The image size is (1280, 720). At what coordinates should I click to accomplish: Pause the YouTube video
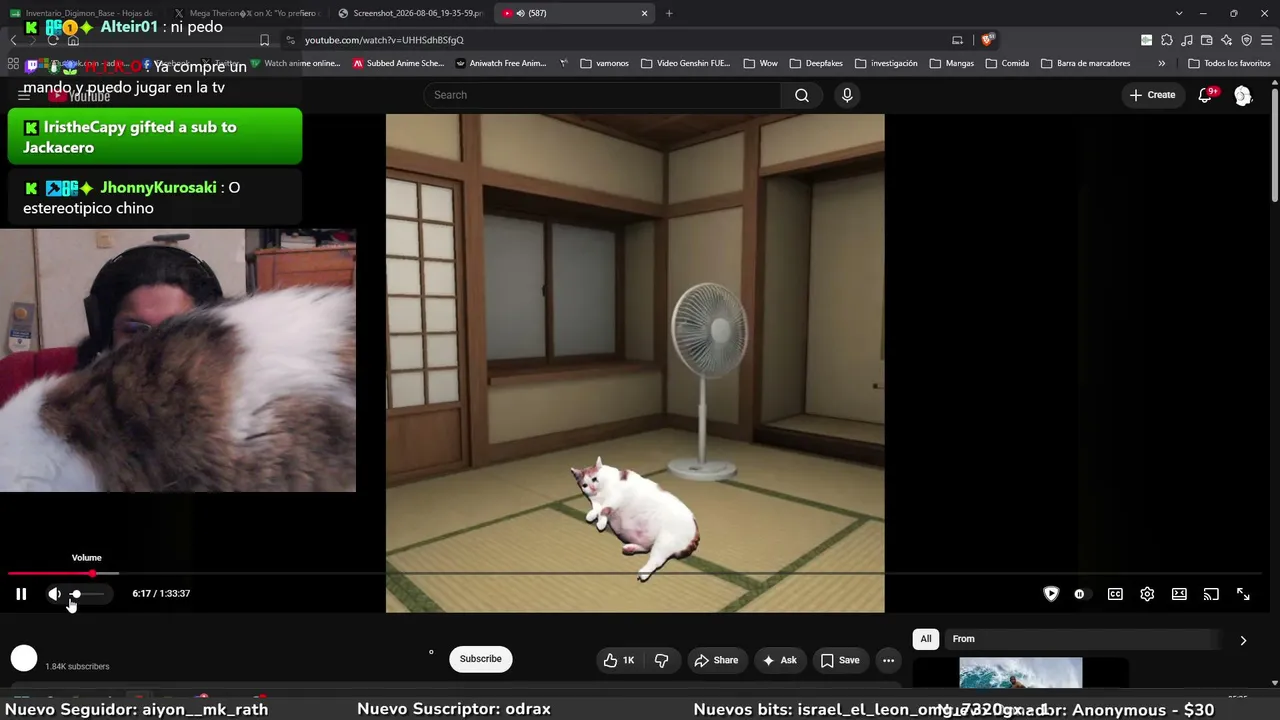coord(21,594)
